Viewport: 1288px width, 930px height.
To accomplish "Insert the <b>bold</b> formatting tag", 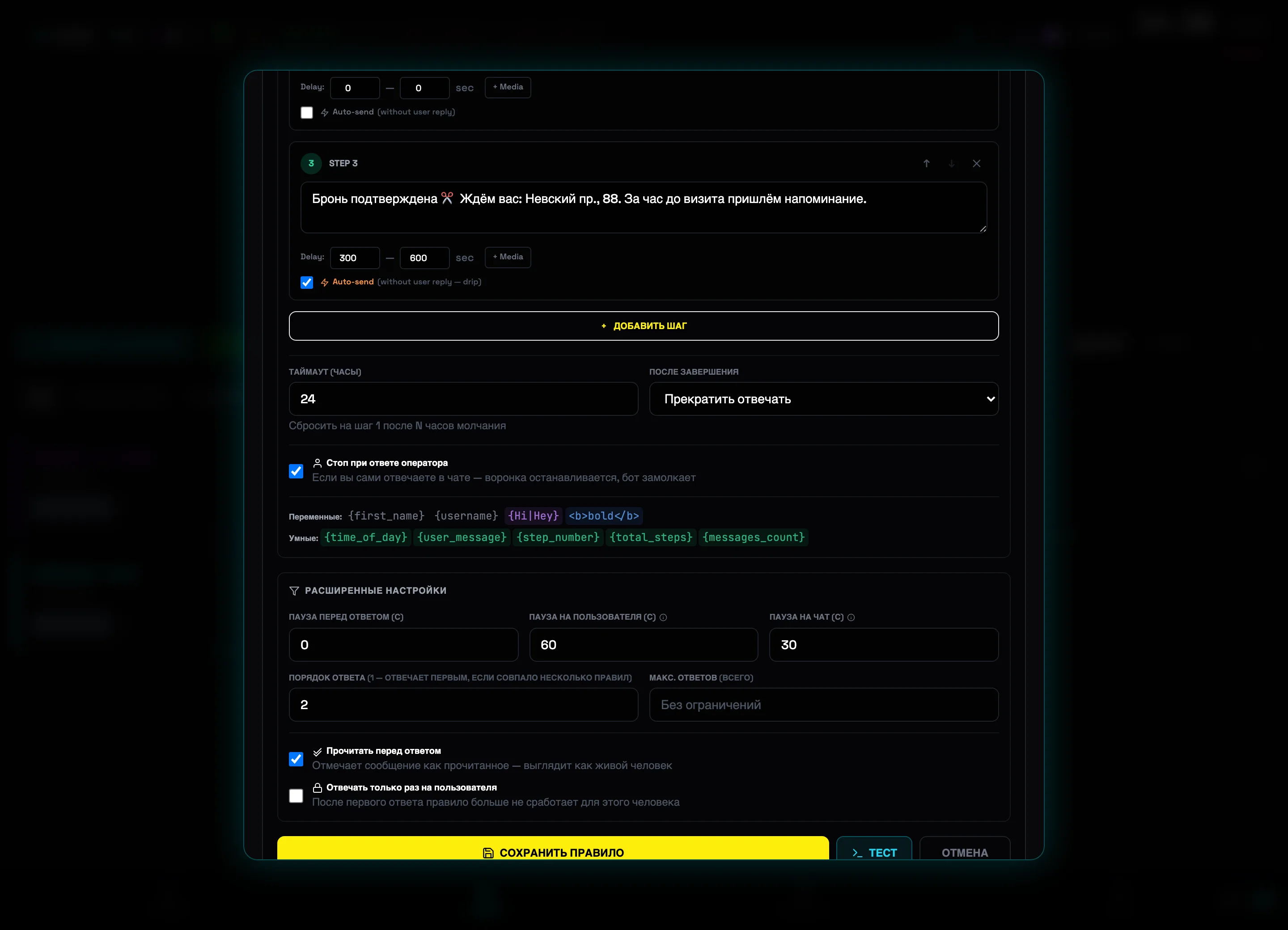I will pyautogui.click(x=604, y=516).
